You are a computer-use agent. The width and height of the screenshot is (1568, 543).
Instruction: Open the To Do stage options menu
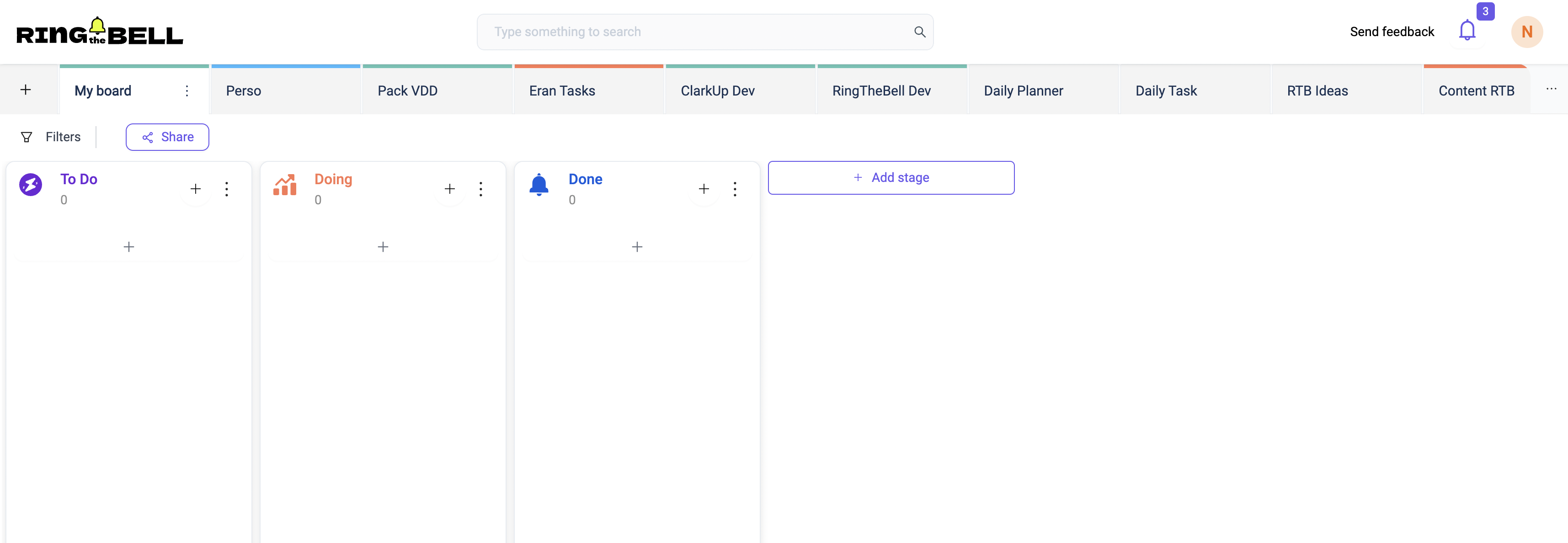click(x=227, y=188)
